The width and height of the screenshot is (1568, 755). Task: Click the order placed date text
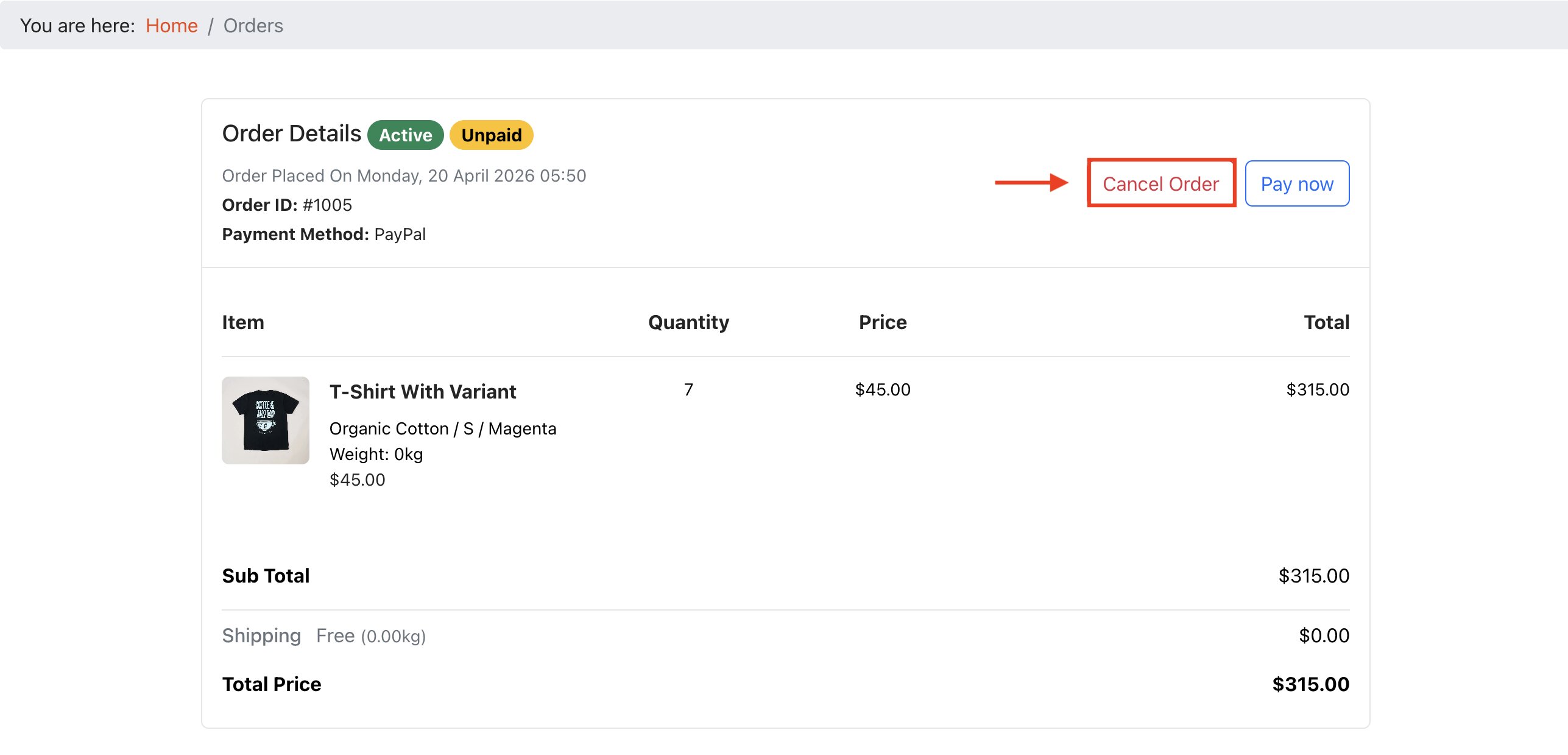pos(403,175)
